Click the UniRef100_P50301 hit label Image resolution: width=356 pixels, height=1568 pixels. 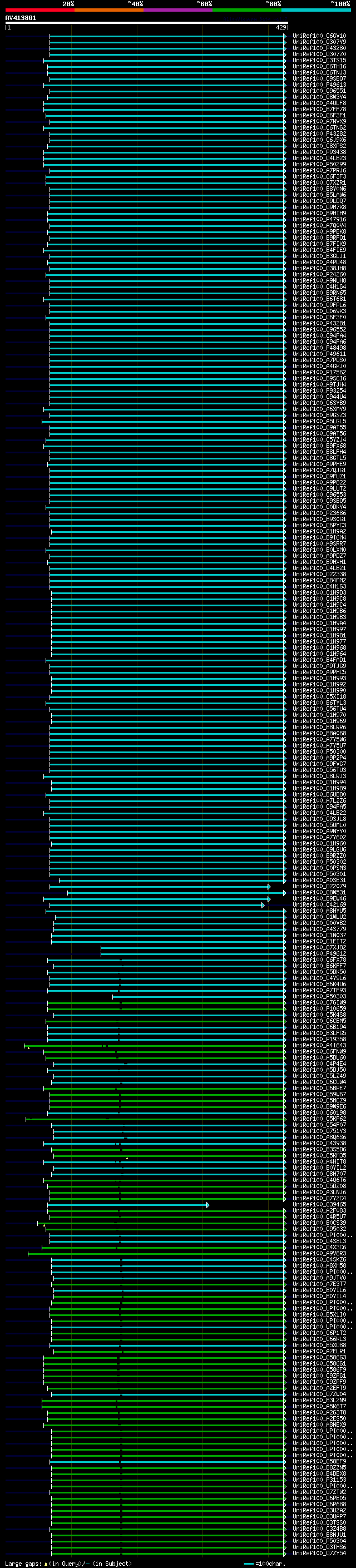pyautogui.click(x=319, y=874)
